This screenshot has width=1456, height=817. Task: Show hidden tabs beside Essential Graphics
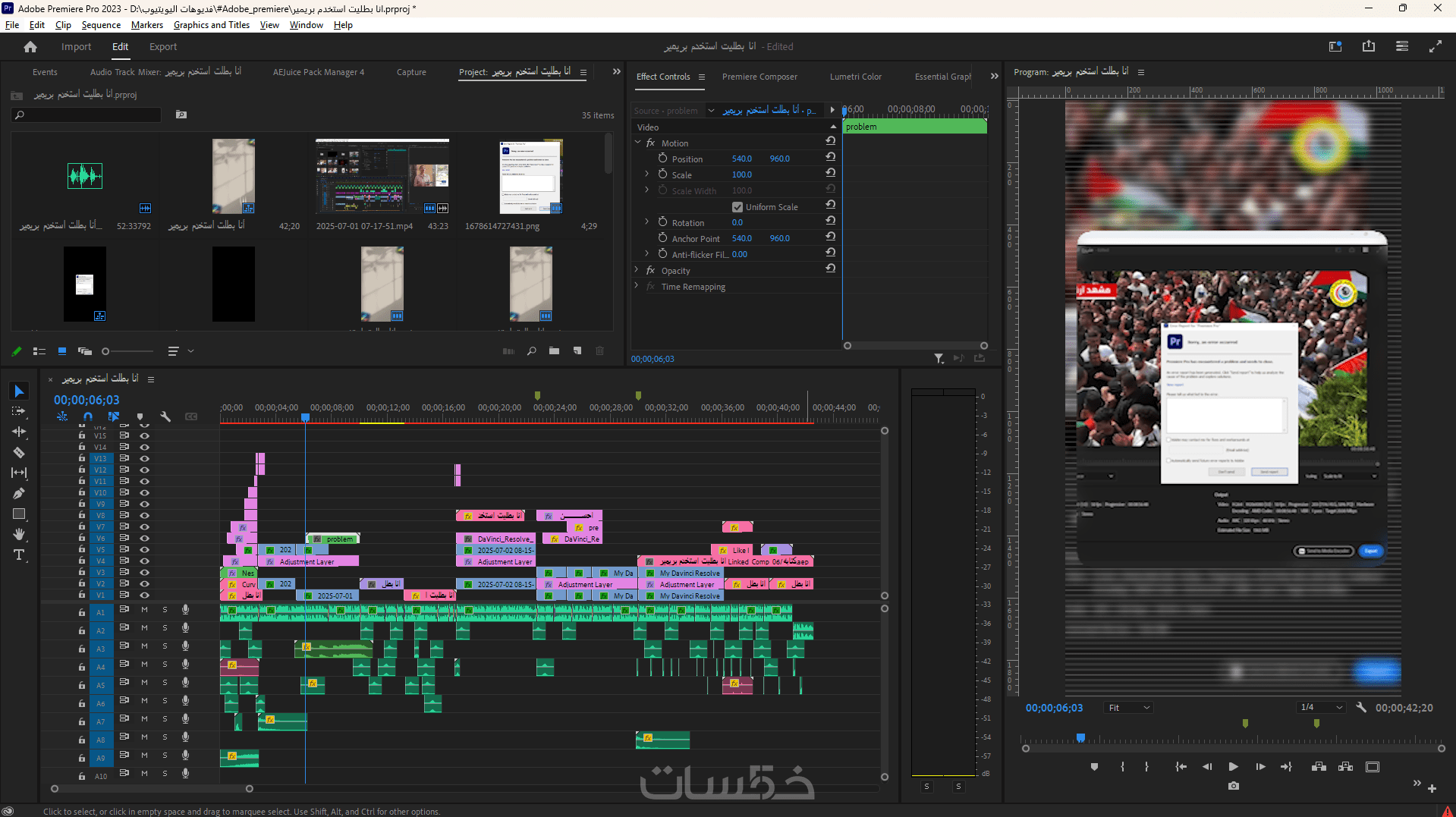(x=995, y=77)
